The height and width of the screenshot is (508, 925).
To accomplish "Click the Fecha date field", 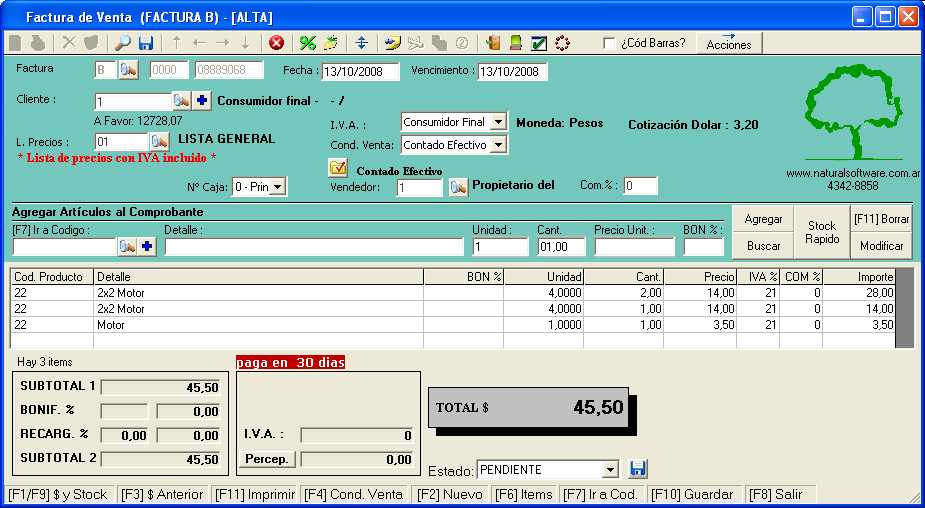I will pos(360,71).
